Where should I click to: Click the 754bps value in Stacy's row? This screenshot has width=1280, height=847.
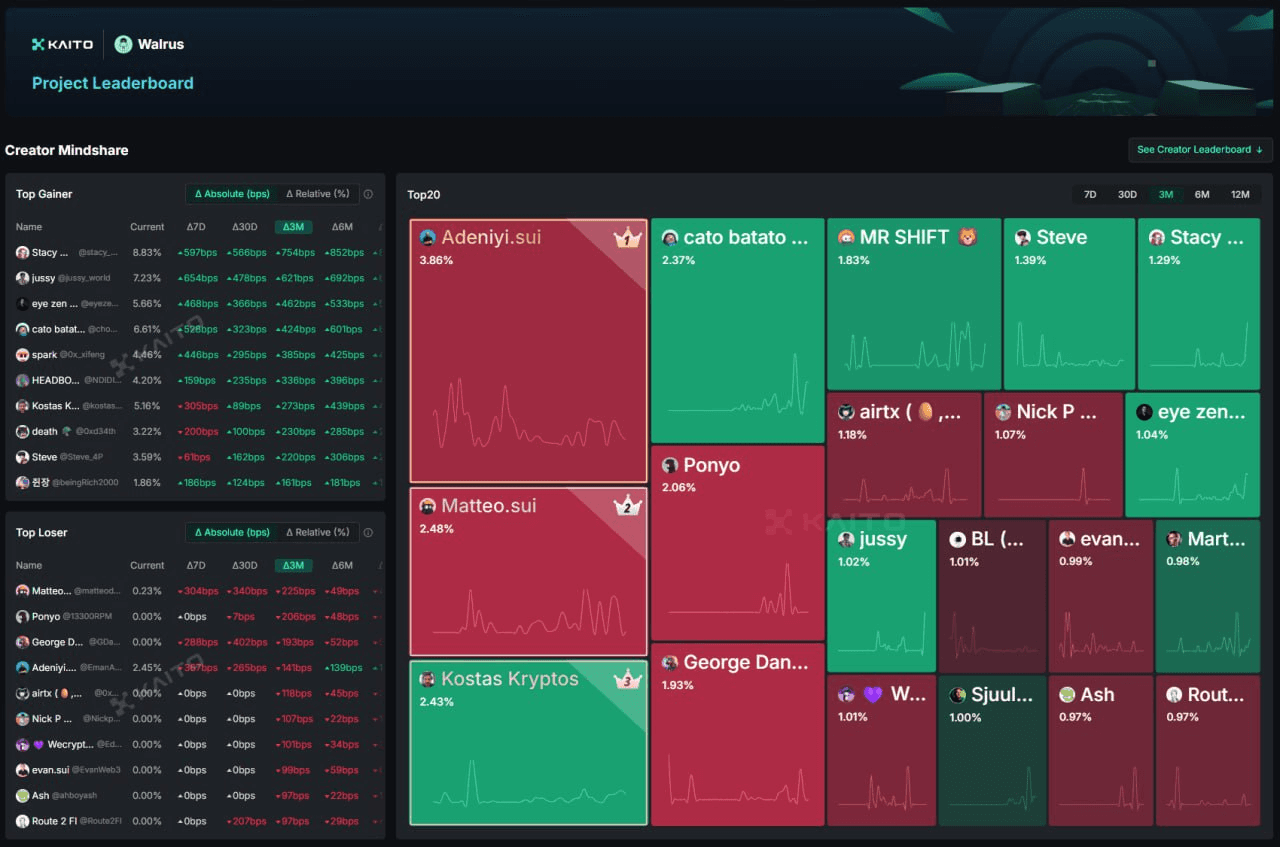294,253
